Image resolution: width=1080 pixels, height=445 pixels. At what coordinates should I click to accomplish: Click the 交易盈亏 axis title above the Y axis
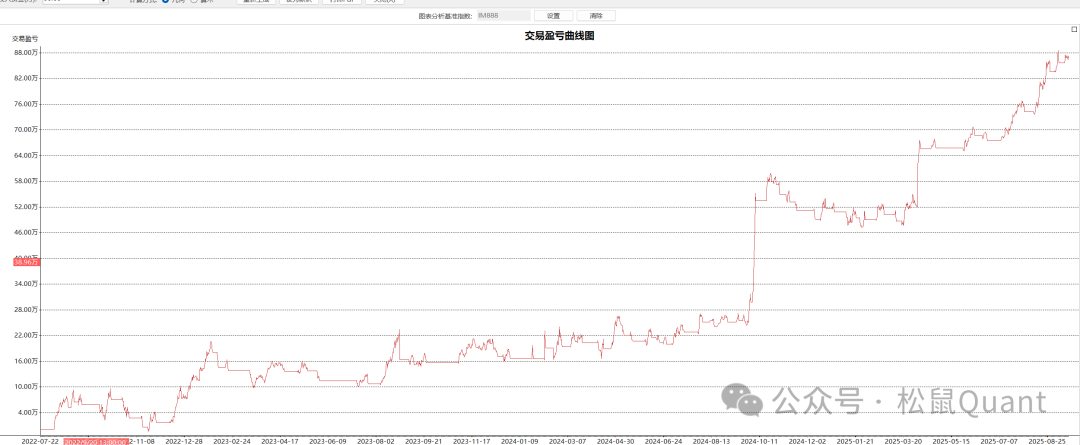coord(25,38)
